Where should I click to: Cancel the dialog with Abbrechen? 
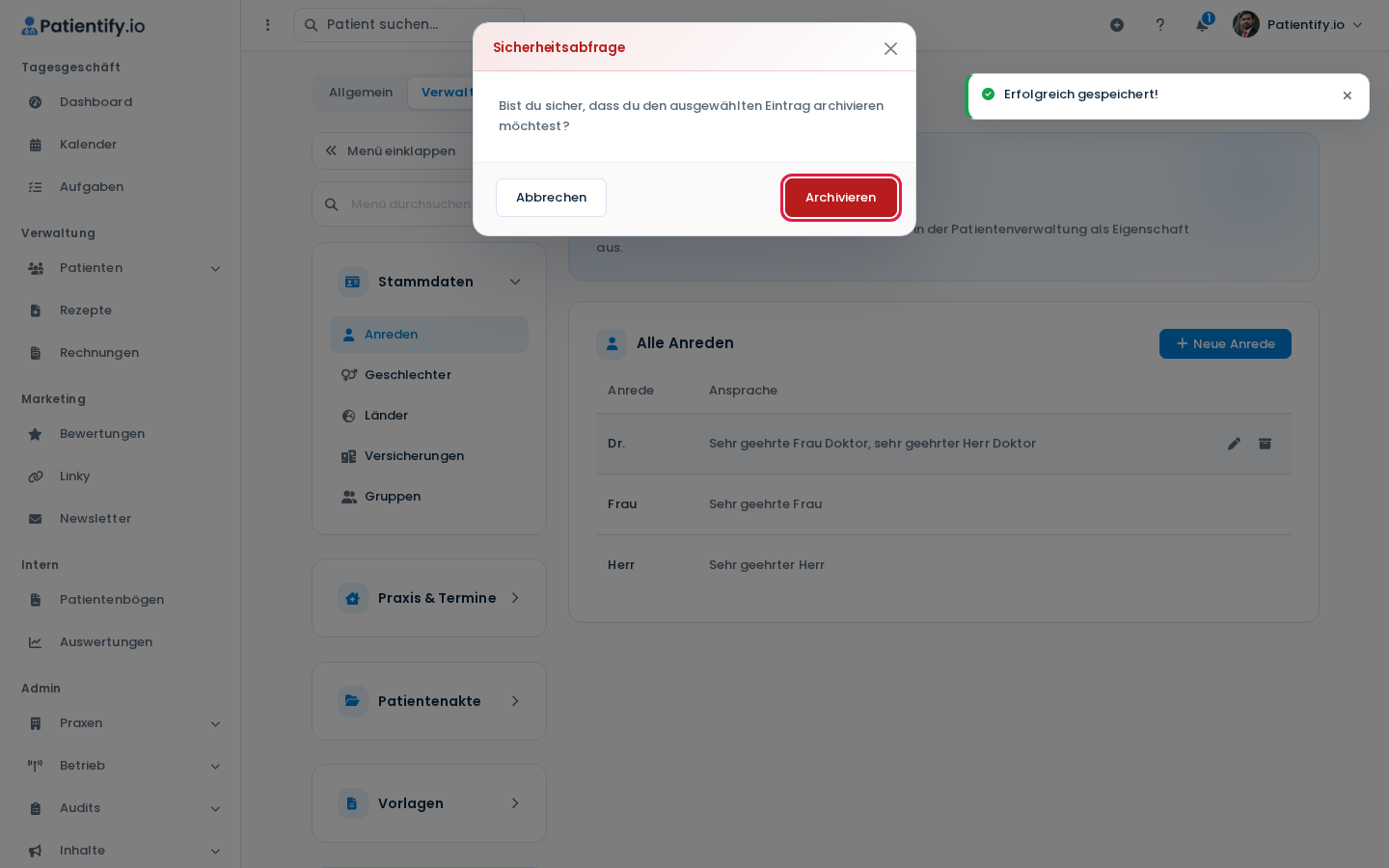551,198
